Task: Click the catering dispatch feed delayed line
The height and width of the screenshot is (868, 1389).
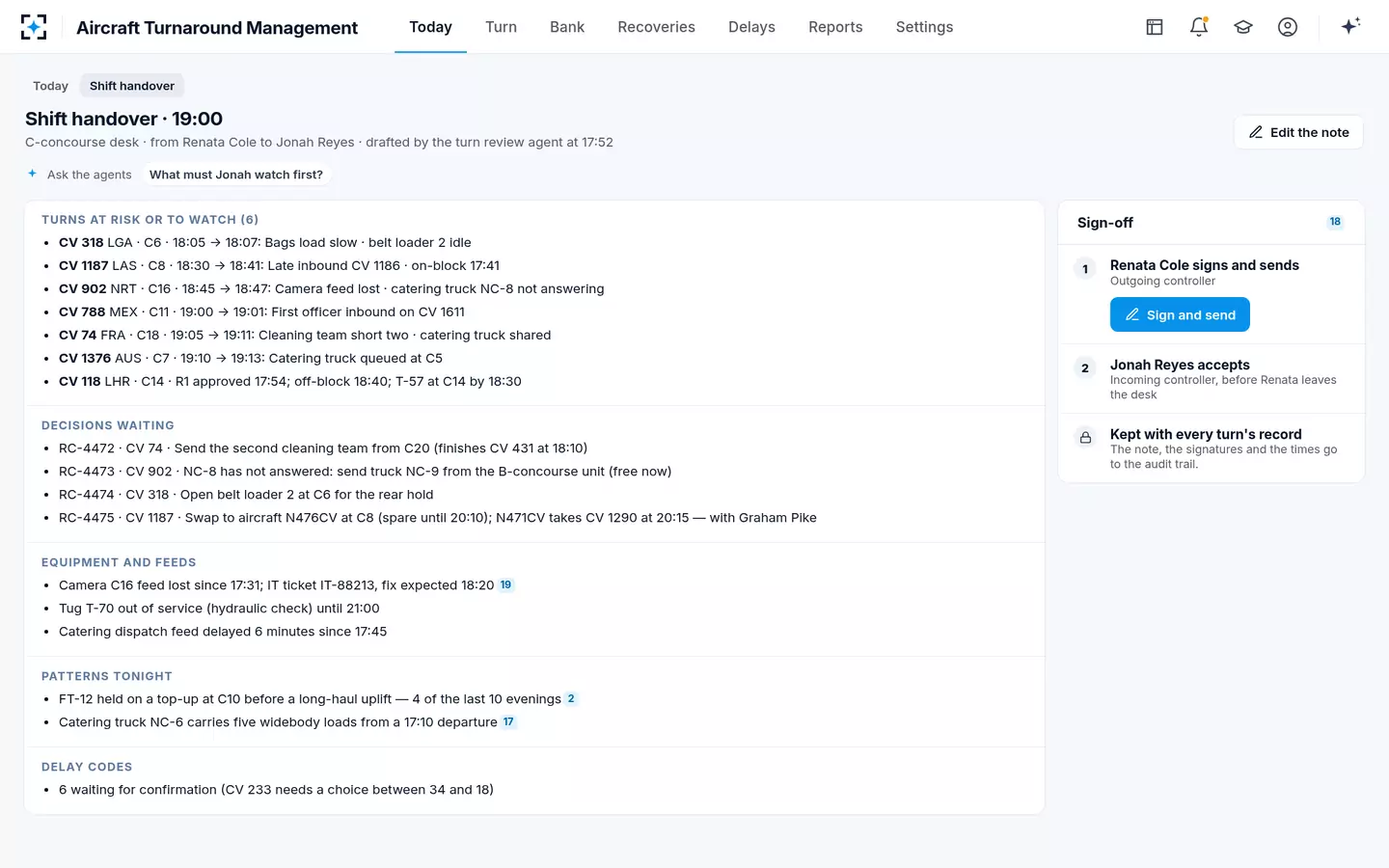Action: 223,632
